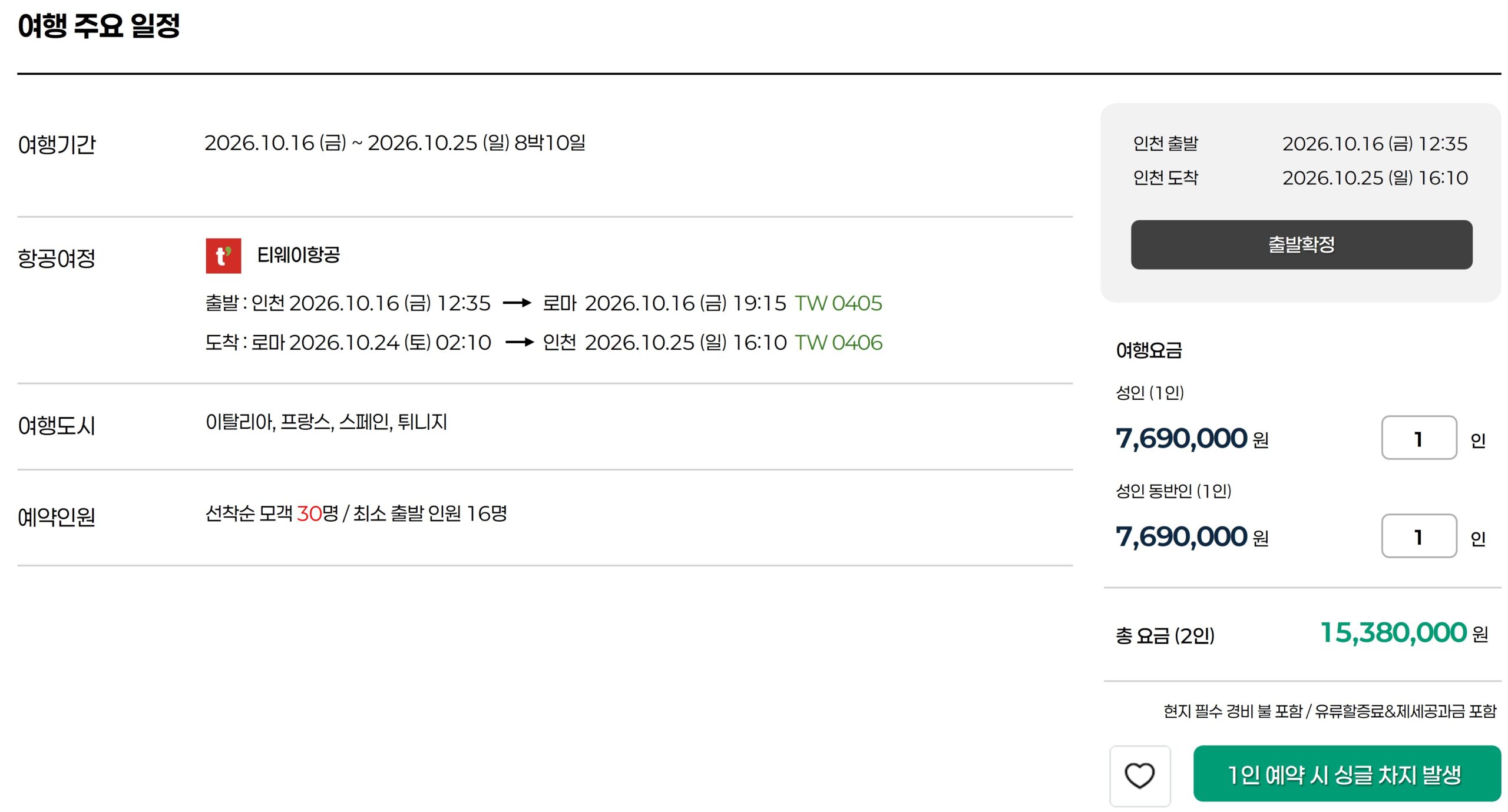The height and width of the screenshot is (812, 1508).
Task: Click the red 30 guest count
Action: (x=309, y=513)
